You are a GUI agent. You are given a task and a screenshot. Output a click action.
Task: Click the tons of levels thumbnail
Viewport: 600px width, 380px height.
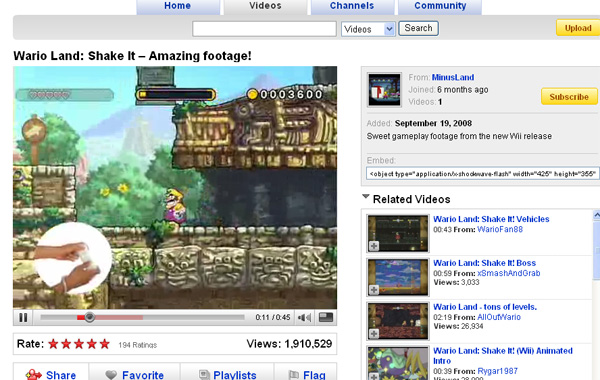(398, 321)
